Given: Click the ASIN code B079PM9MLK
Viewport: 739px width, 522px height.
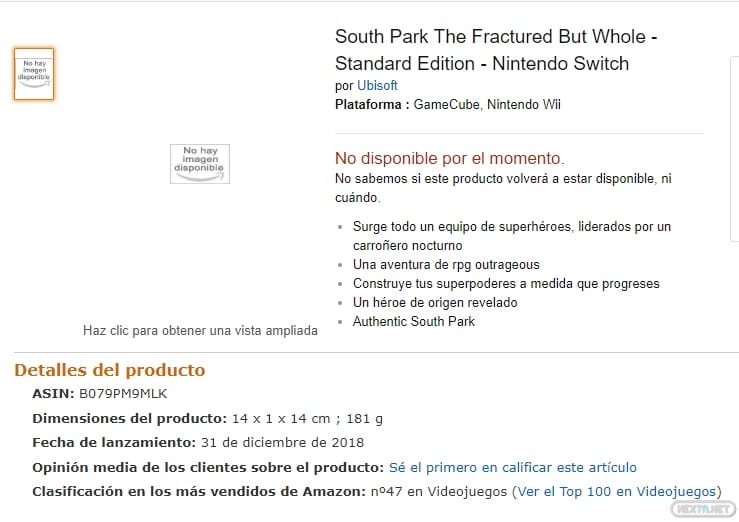Looking at the screenshot, I should (x=122, y=394).
